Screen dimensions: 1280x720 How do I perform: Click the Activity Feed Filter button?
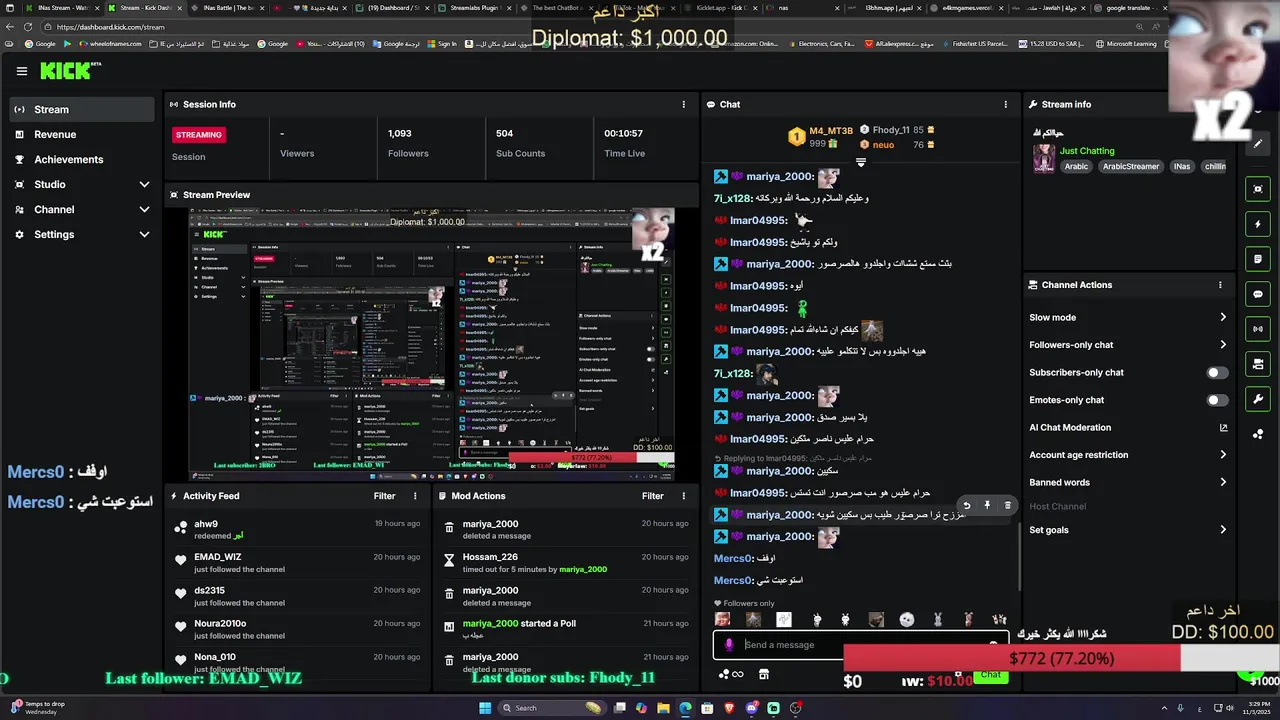point(384,496)
